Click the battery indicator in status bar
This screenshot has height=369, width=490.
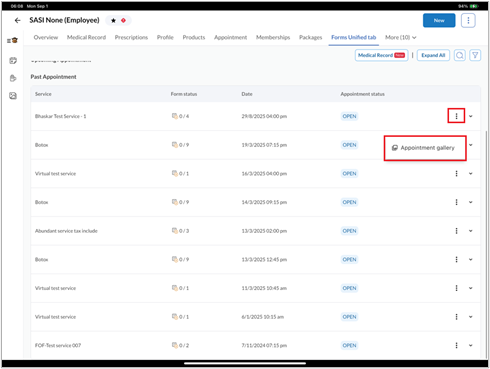tap(474, 6)
